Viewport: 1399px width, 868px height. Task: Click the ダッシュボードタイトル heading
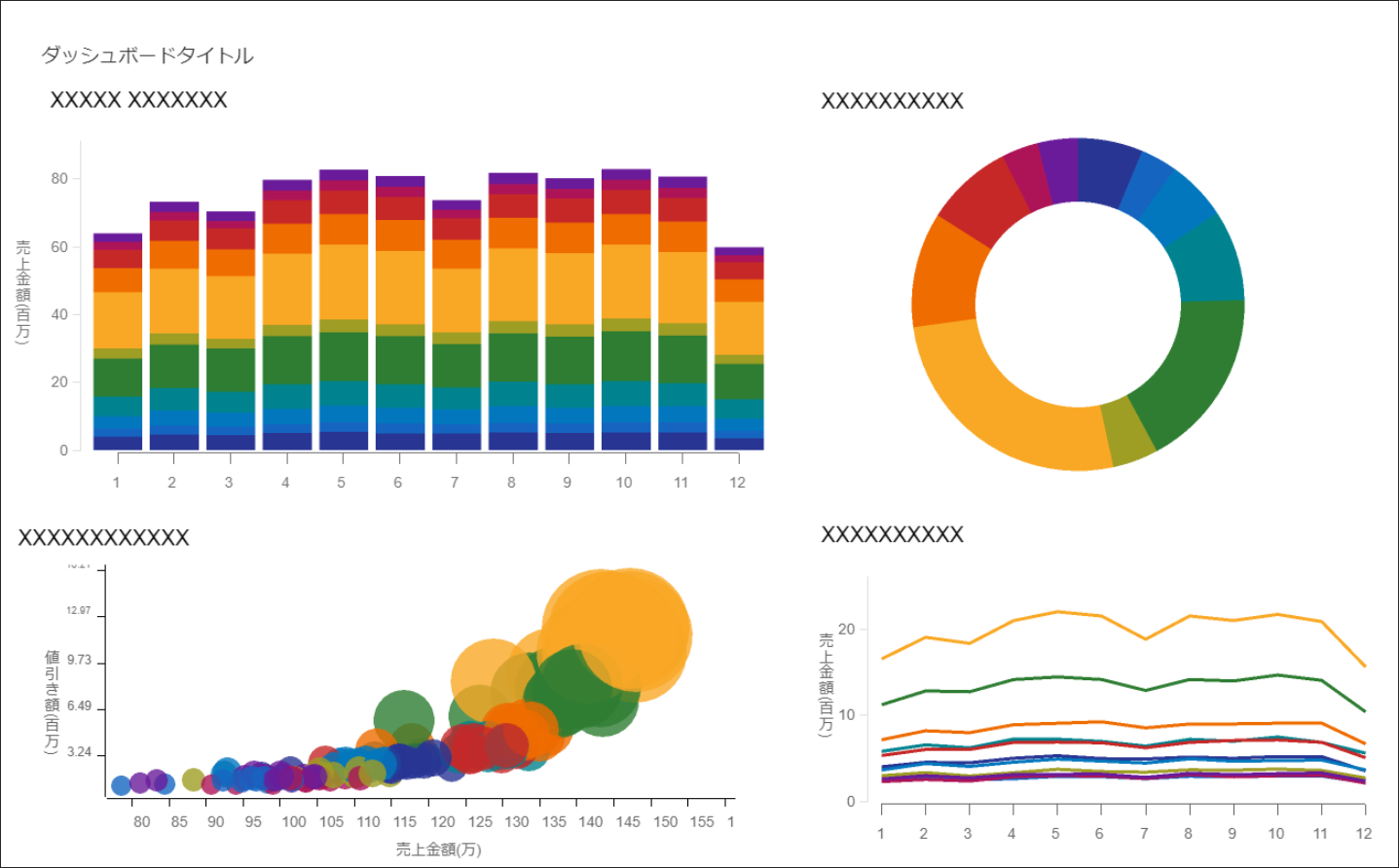(147, 55)
